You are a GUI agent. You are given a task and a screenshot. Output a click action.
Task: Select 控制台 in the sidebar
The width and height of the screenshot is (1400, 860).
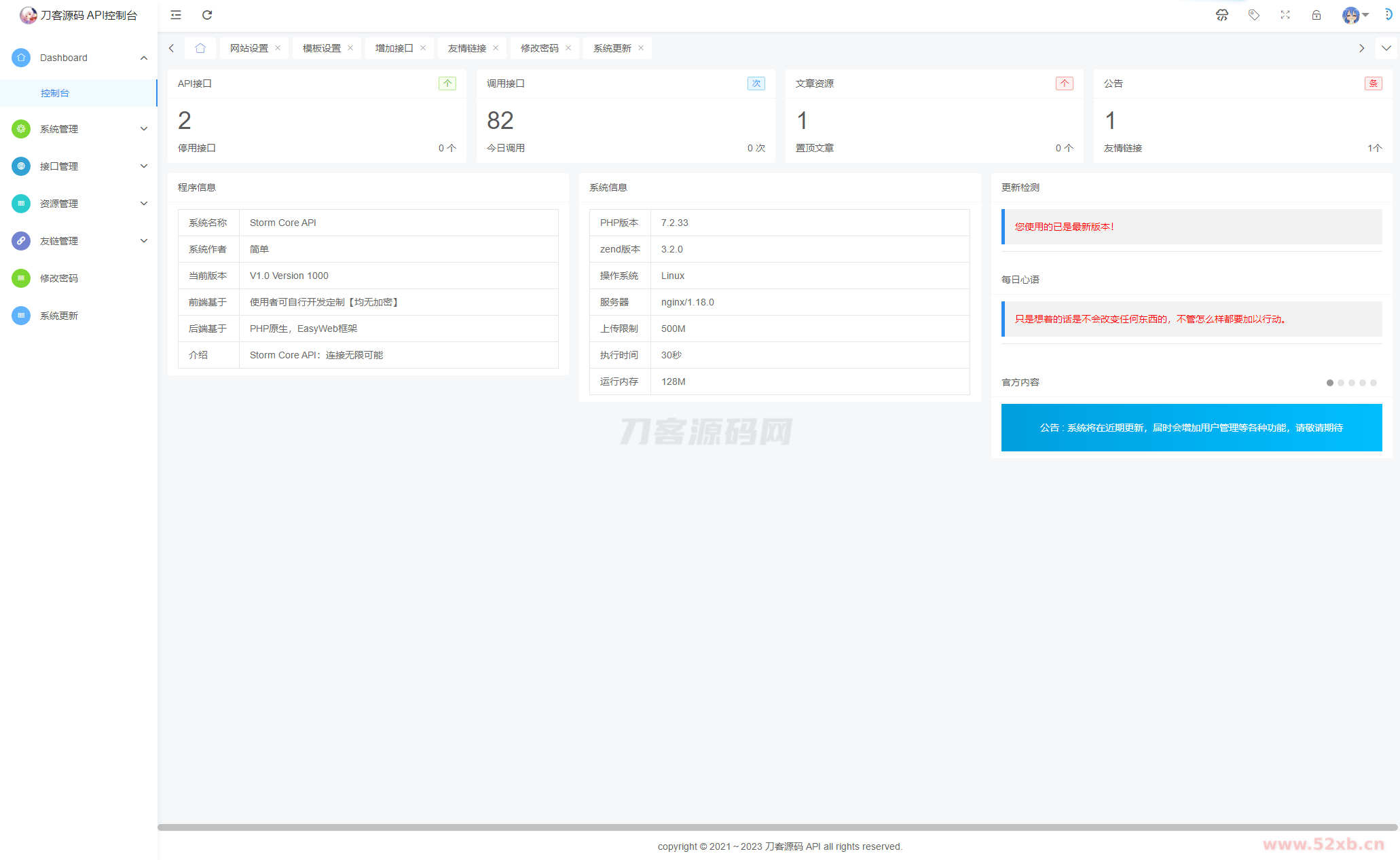click(x=54, y=93)
